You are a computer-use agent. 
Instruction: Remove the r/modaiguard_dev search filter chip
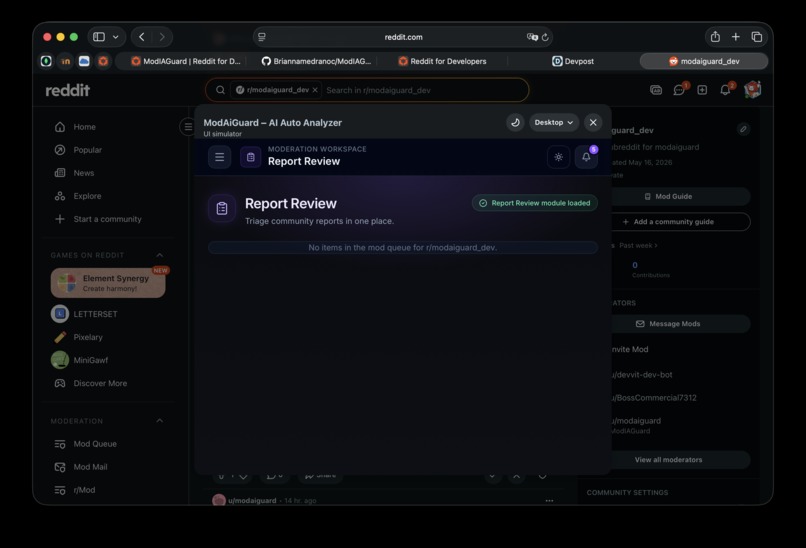tap(315, 90)
